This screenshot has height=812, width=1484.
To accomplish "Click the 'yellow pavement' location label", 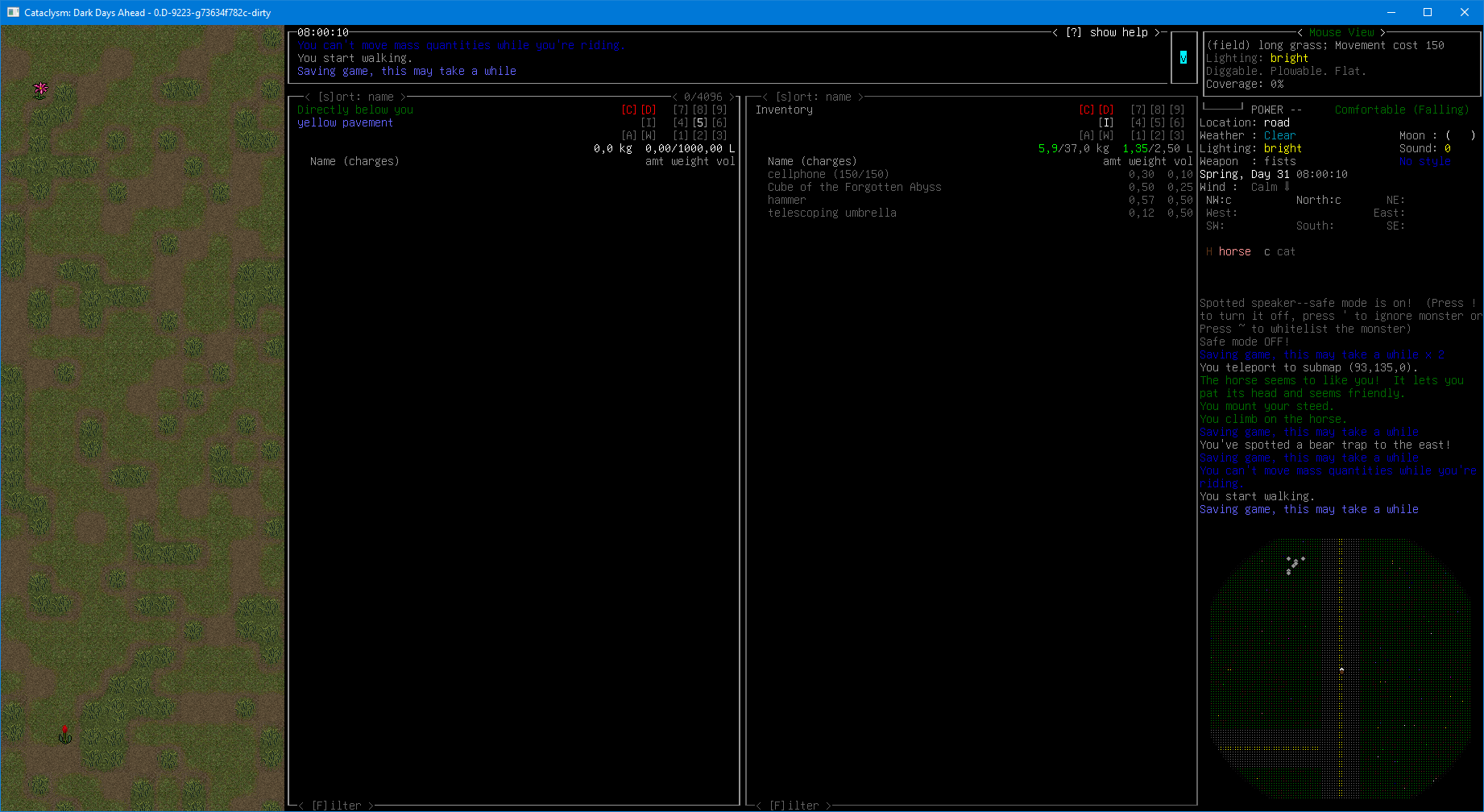I will click(345, 122).
